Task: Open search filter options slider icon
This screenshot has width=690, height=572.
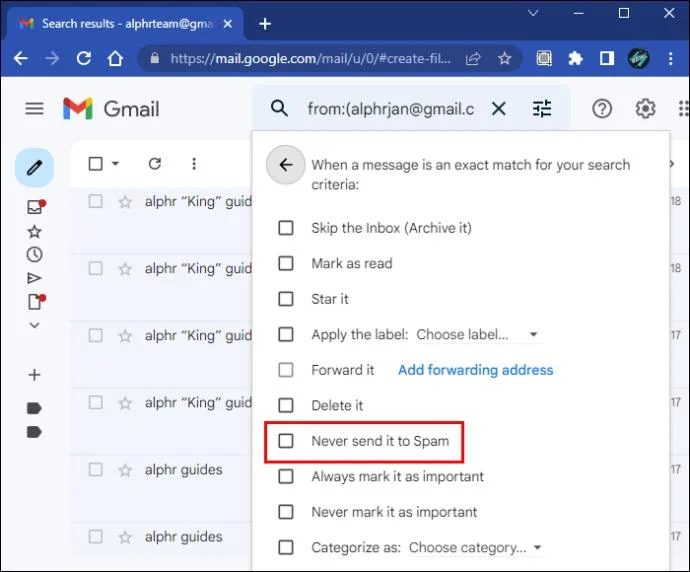Action: 542,108
